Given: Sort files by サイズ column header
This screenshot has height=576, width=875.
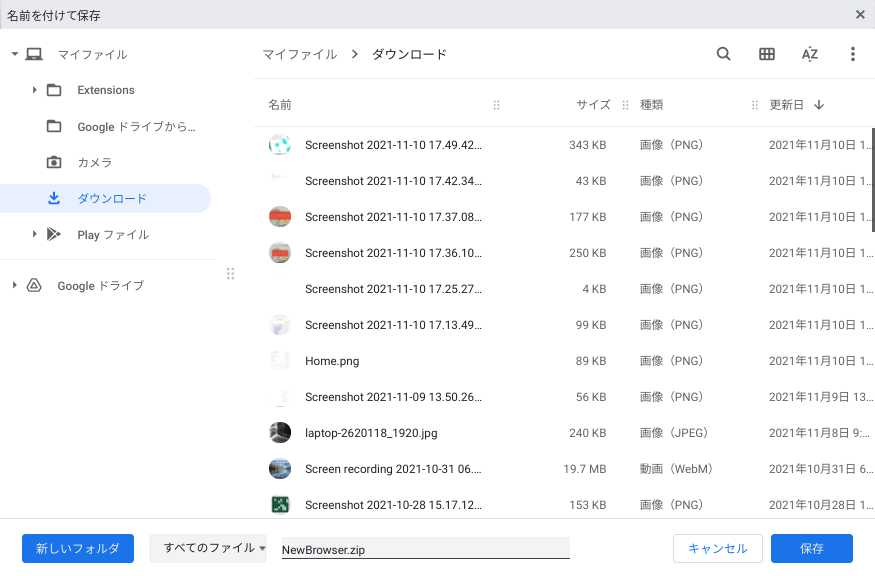Looking at the screenshot, I should (592, 105).
